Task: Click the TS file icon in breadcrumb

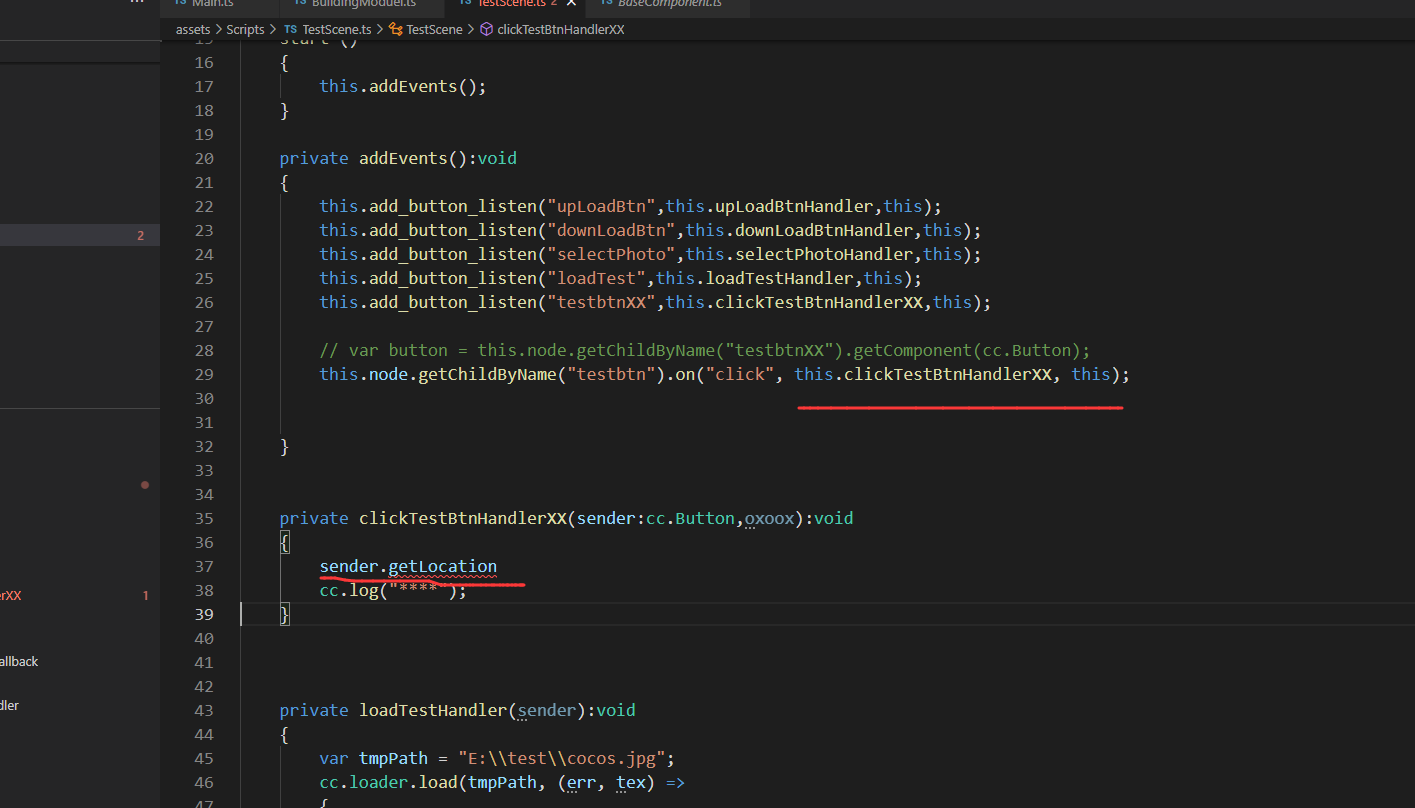Action: tap(291, 29)
